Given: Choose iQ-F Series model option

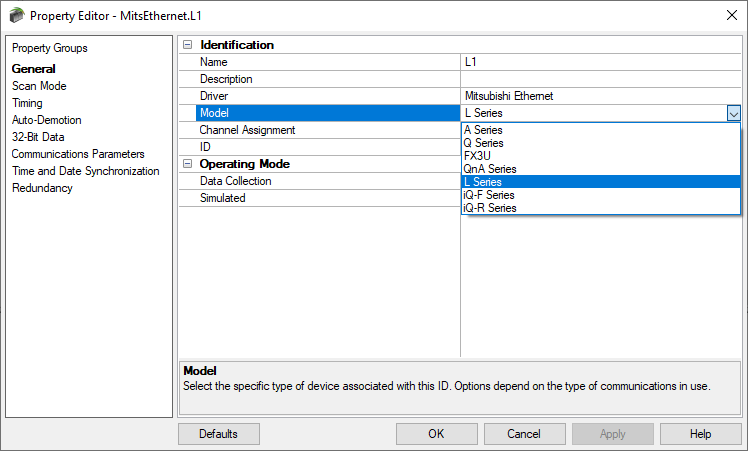Looking at the screenshot, I should click(601, 195).
